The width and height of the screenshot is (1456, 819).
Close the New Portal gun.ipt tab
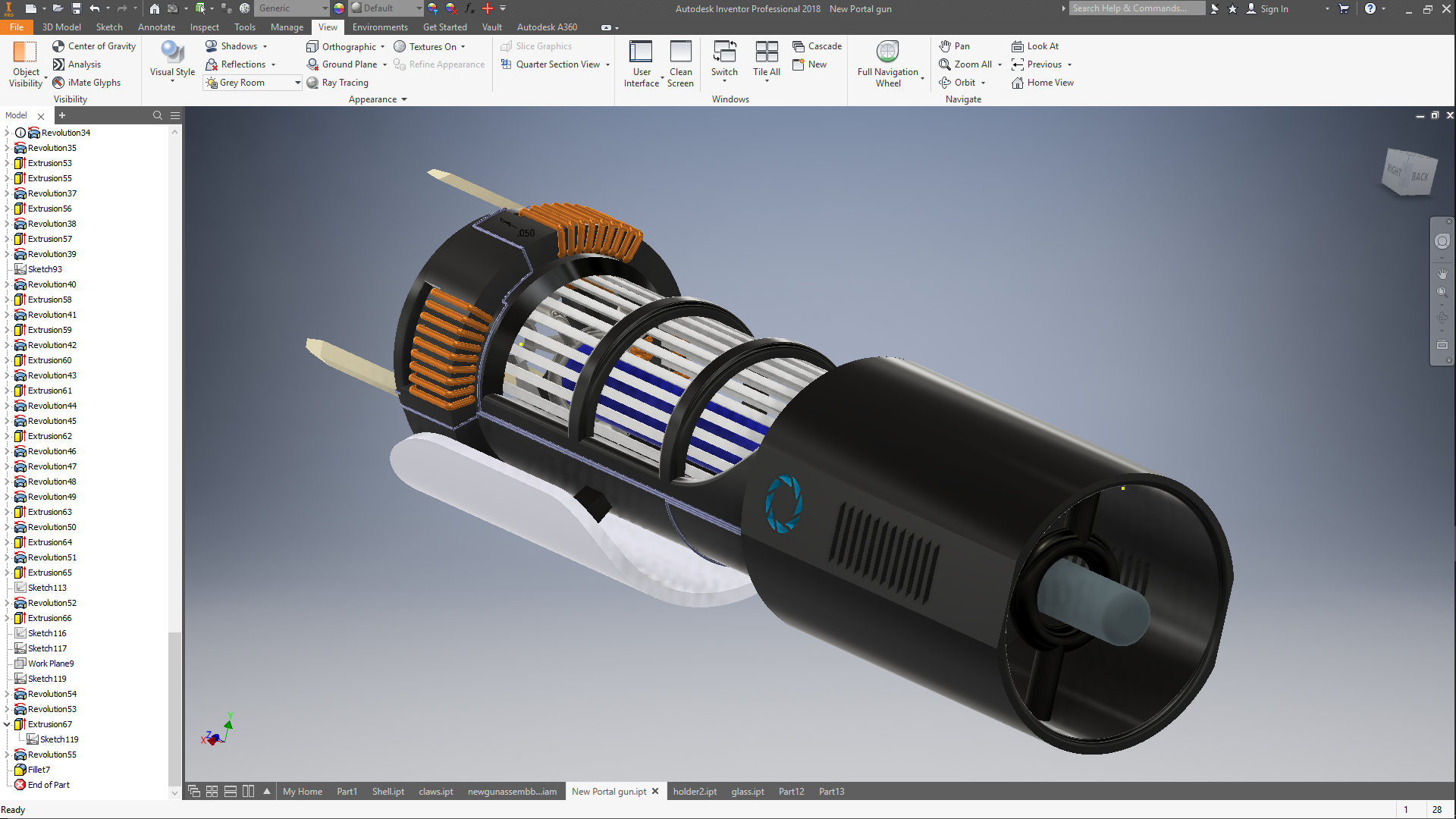[655, 791]
